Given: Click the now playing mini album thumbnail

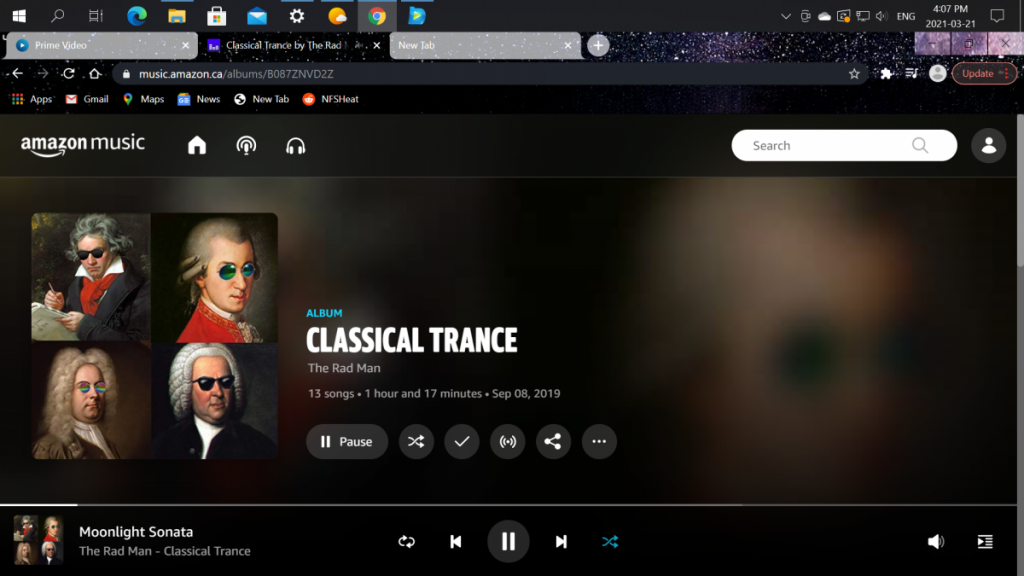Looking at the screenshot, I should [x=39, y=540].
